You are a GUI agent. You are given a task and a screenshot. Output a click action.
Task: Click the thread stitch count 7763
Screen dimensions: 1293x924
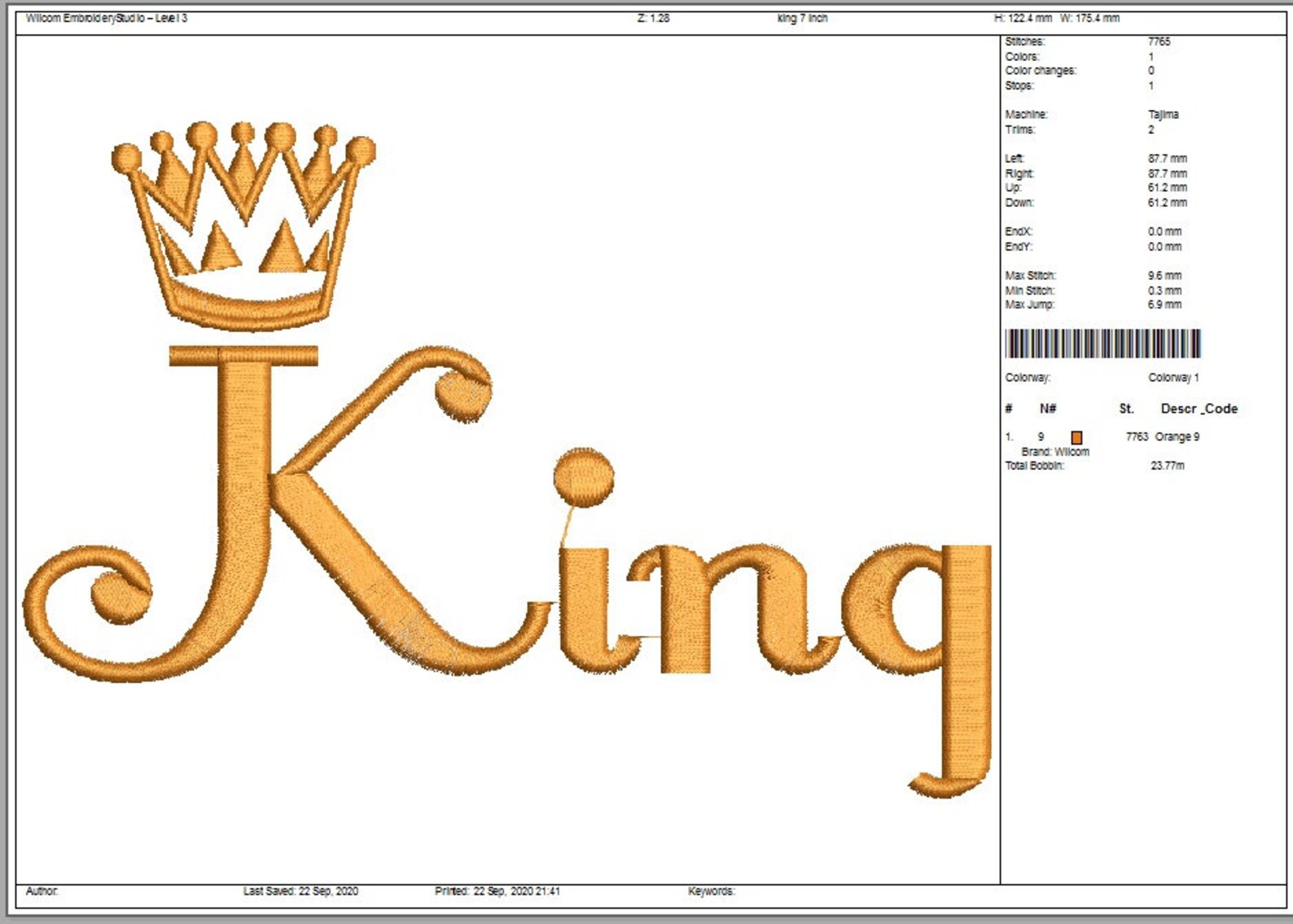1137,437
